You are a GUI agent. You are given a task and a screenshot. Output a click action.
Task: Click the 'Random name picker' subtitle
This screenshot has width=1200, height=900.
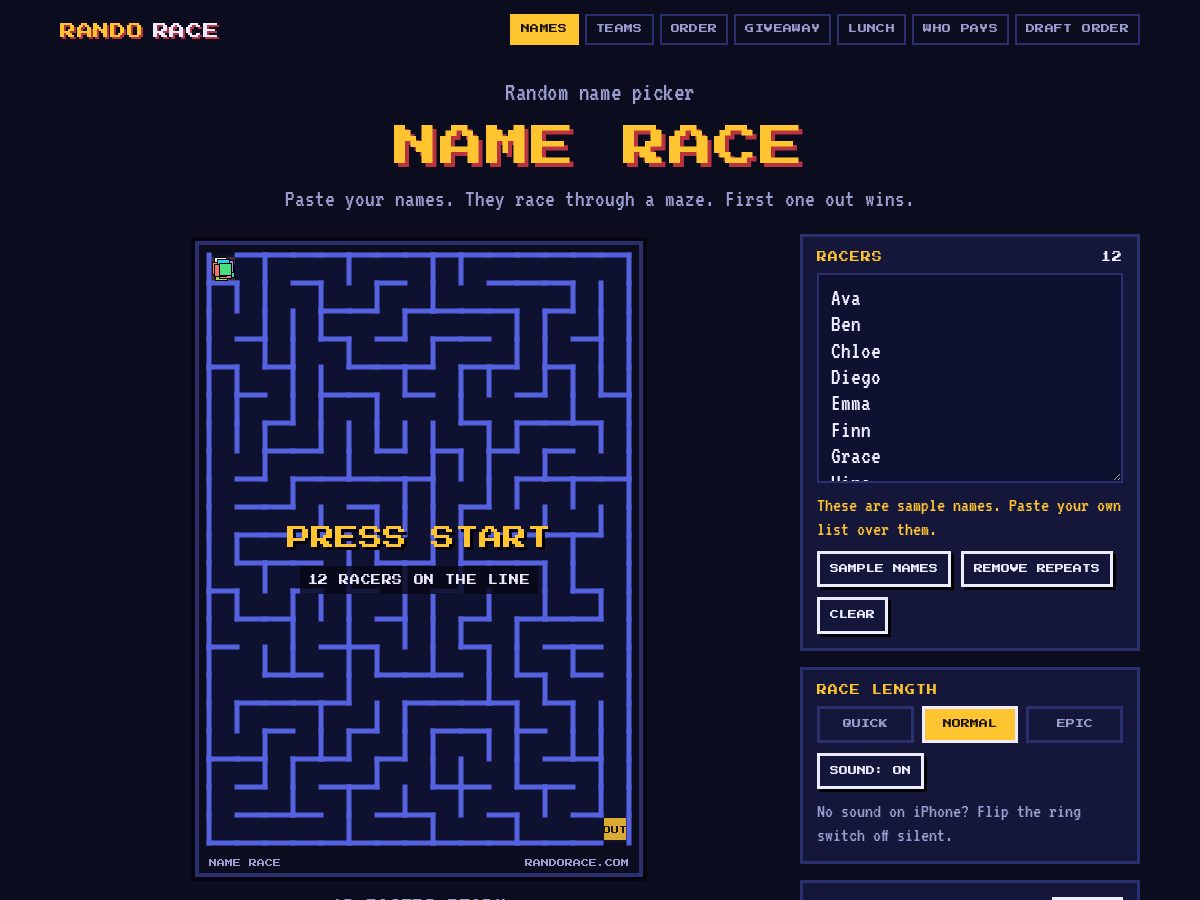click(x=599, y=93)
